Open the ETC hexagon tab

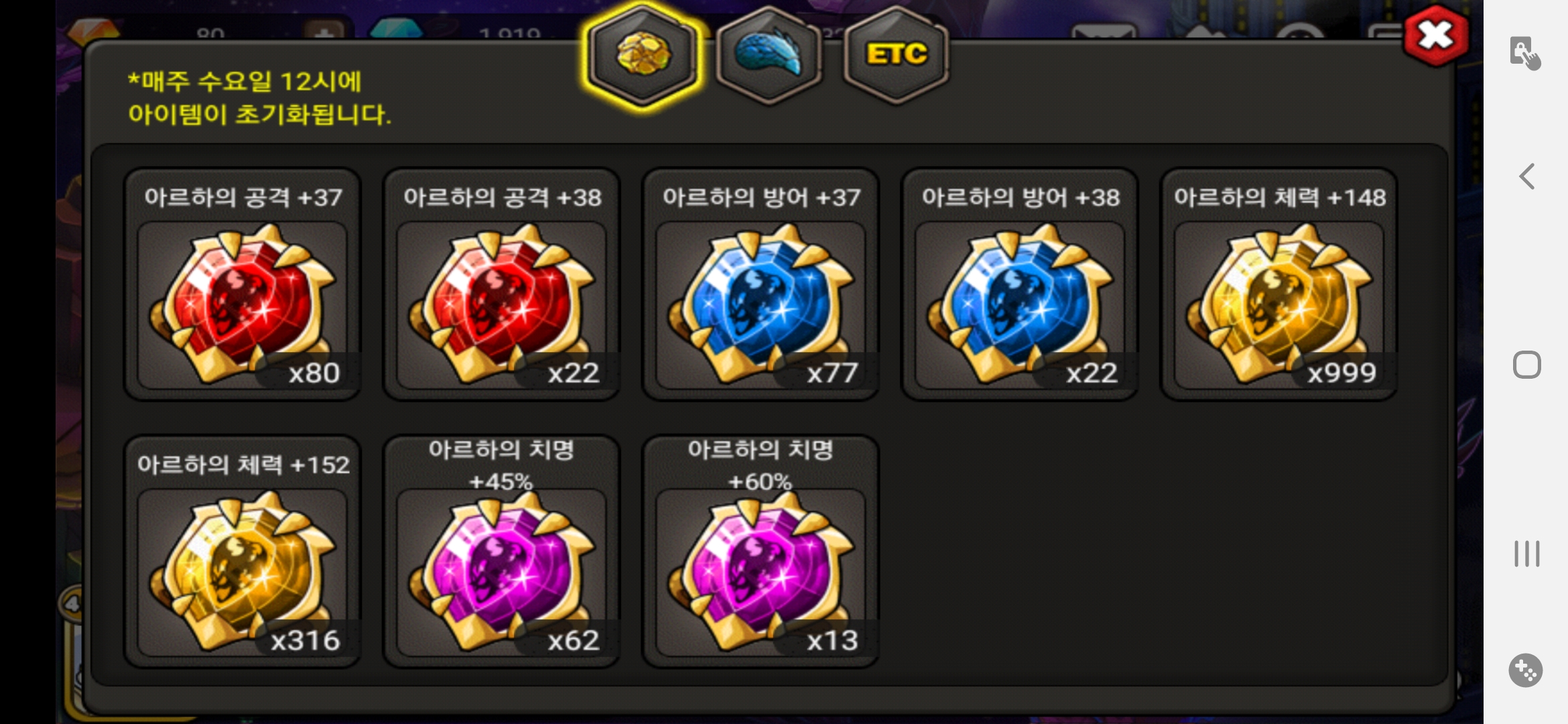(x=896, y=55)
